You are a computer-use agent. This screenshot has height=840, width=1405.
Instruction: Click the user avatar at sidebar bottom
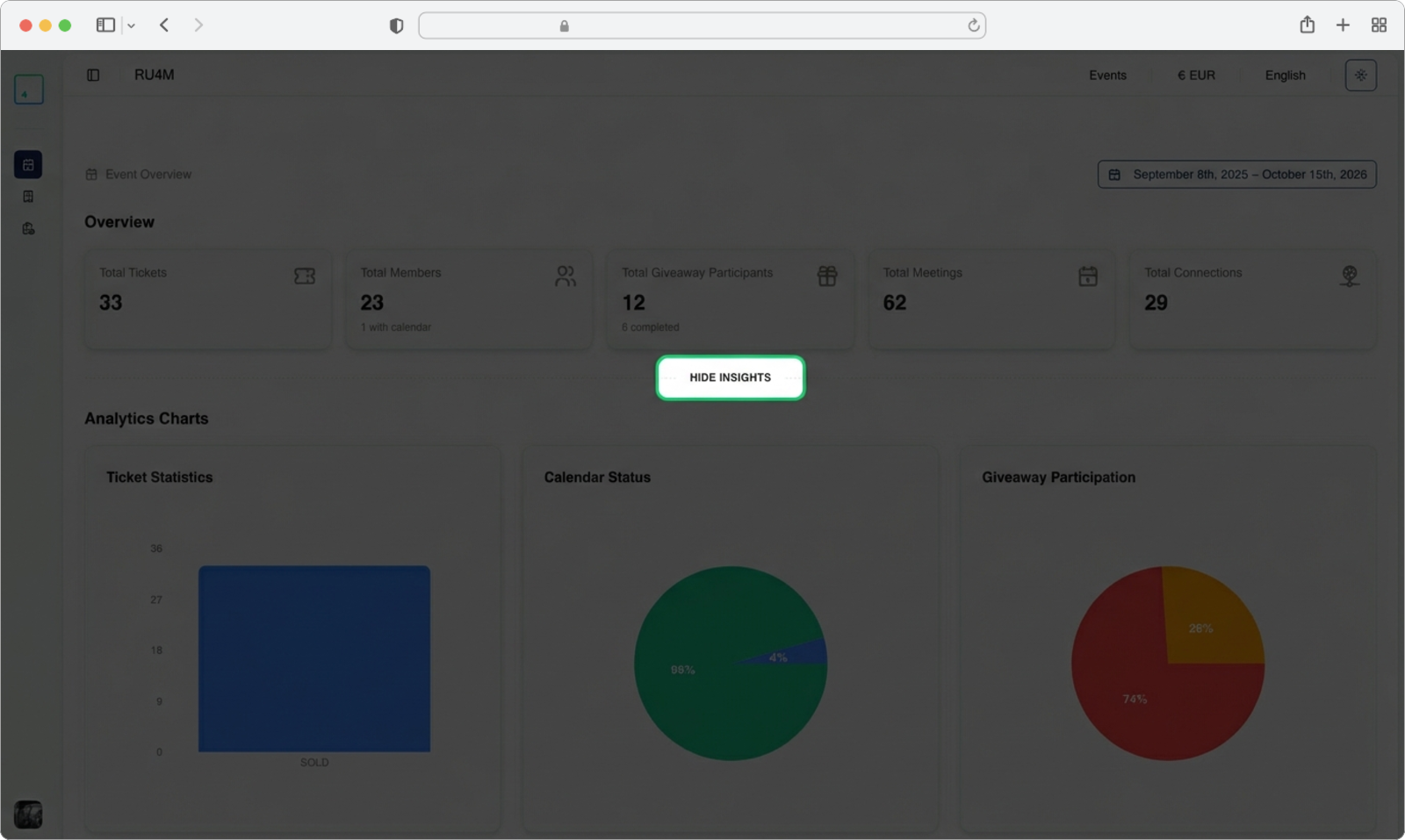pos(28,814)
